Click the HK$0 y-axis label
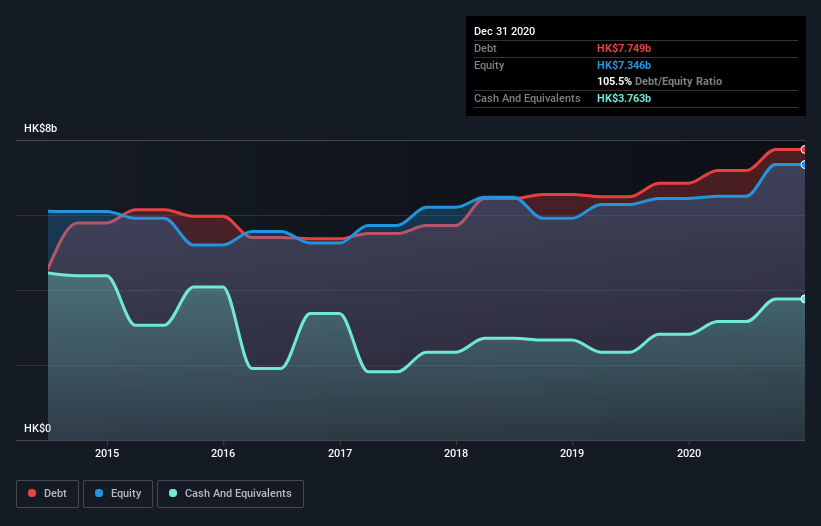Viewport: 821px width, 526px height. (x=38, y=428)
